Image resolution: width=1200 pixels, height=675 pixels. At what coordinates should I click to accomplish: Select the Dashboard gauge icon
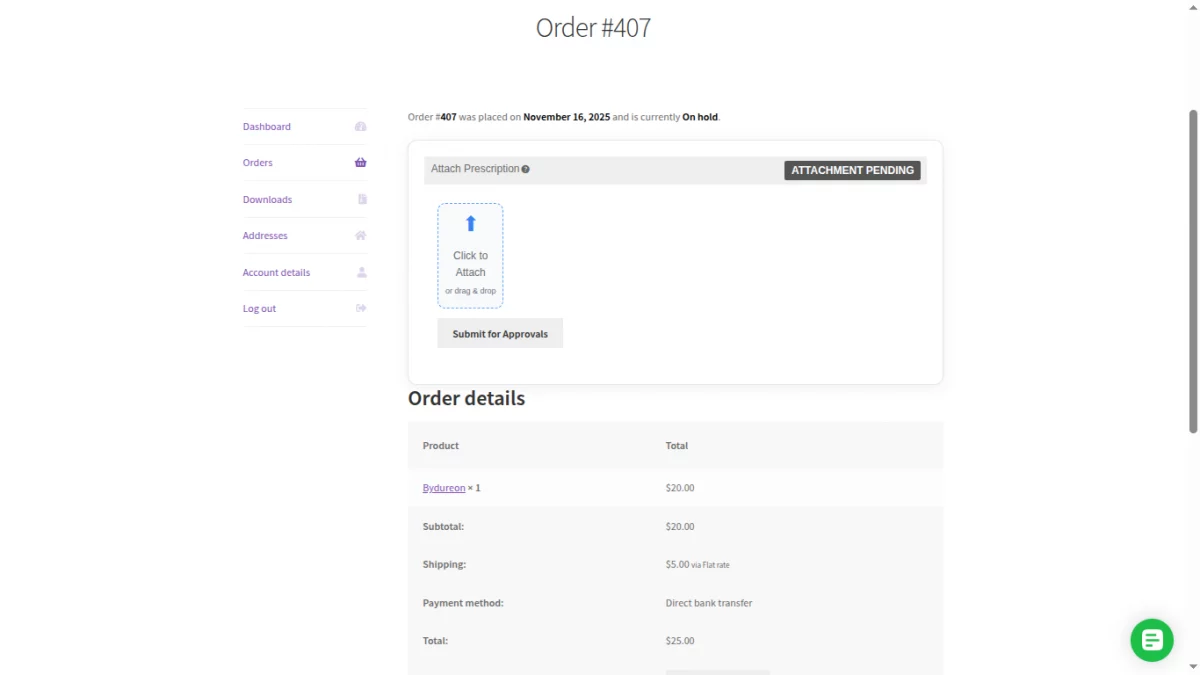pyautogui.click(x=360, y=126)
